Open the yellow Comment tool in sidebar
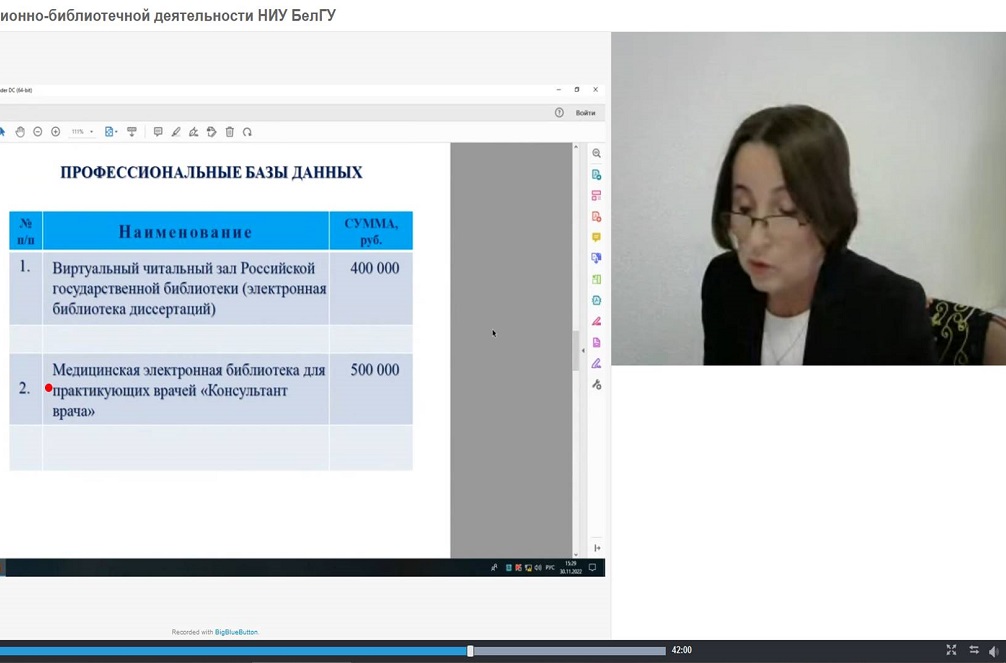Image resolution: width=1006 pixels, height=663 pixels. pos(596,237)
